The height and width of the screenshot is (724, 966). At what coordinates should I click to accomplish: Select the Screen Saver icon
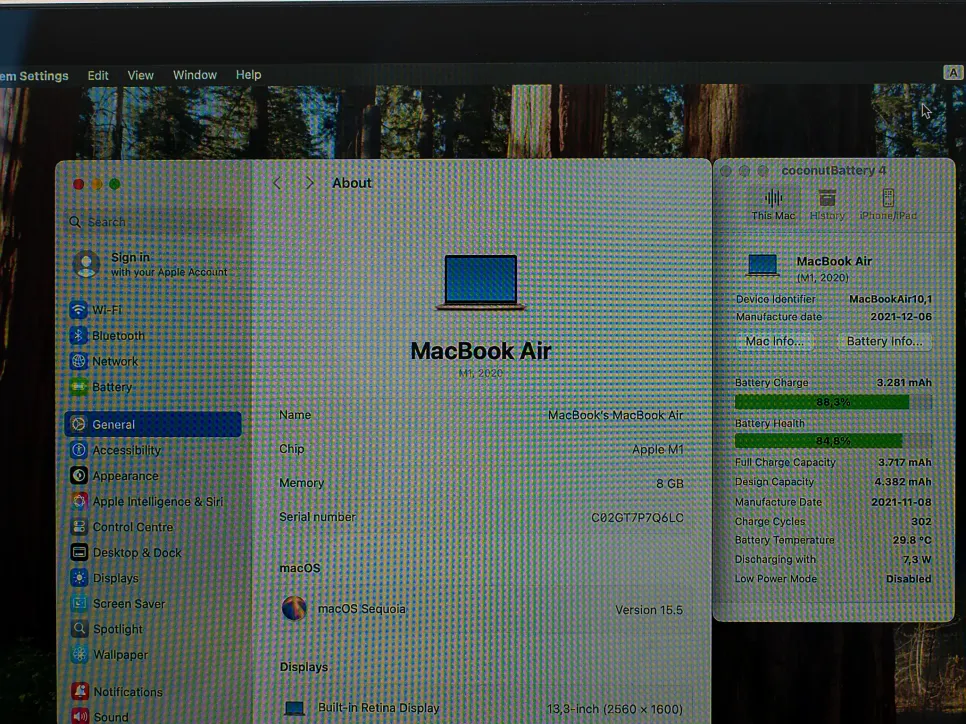pos(79,603)
